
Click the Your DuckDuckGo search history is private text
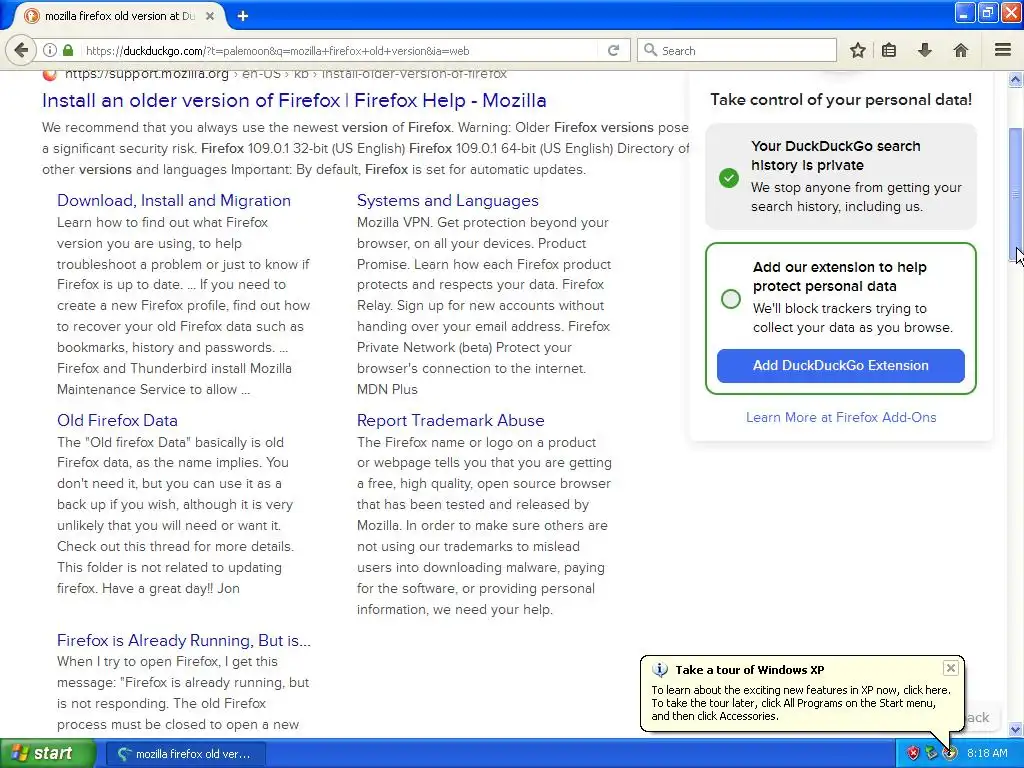point(836,155)
